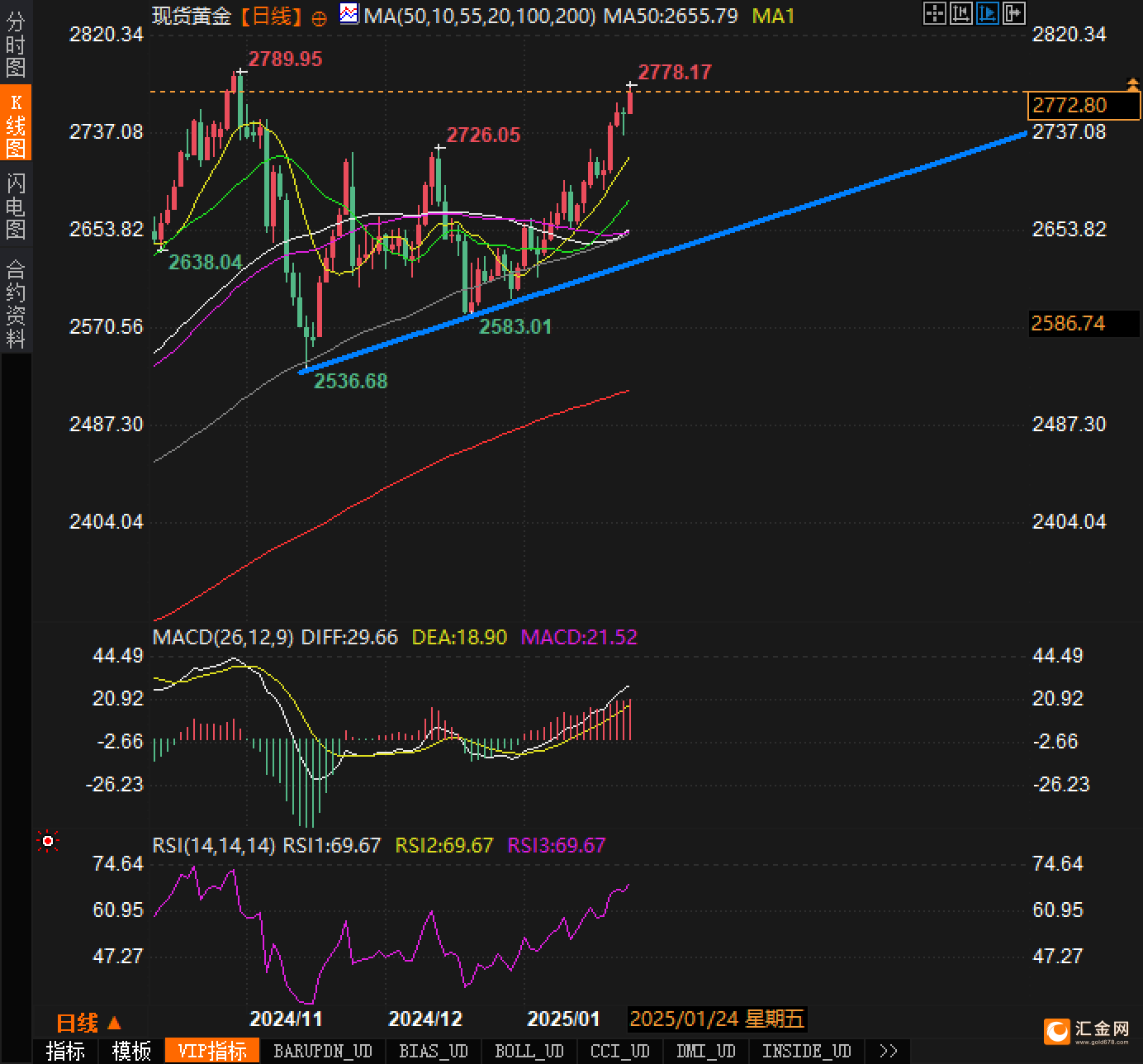Click the RSI2:69.67 value

pyautogui.click(x=444, y=845)
